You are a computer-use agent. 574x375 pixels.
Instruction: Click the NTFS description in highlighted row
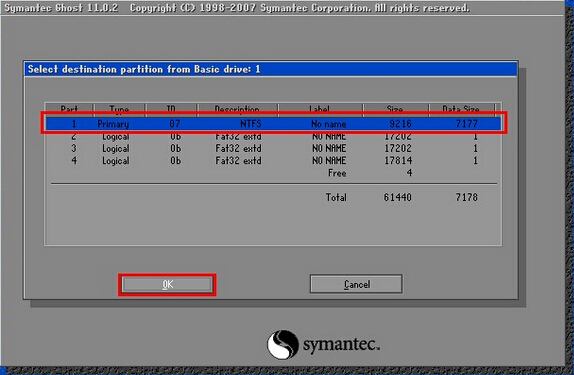[x=251, y=124]
